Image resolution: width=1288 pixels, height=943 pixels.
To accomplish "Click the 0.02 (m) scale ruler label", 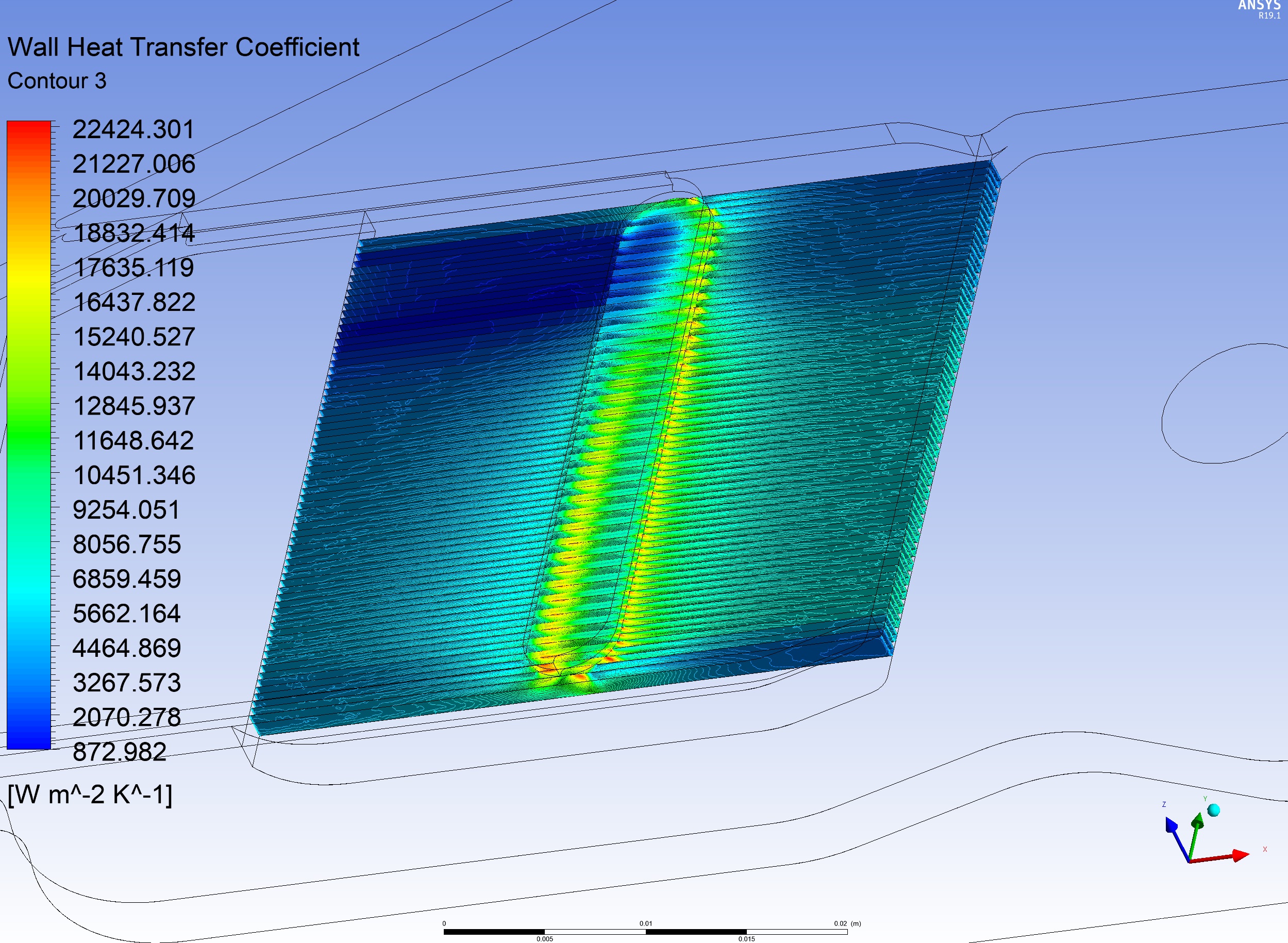I will (846, 923).
